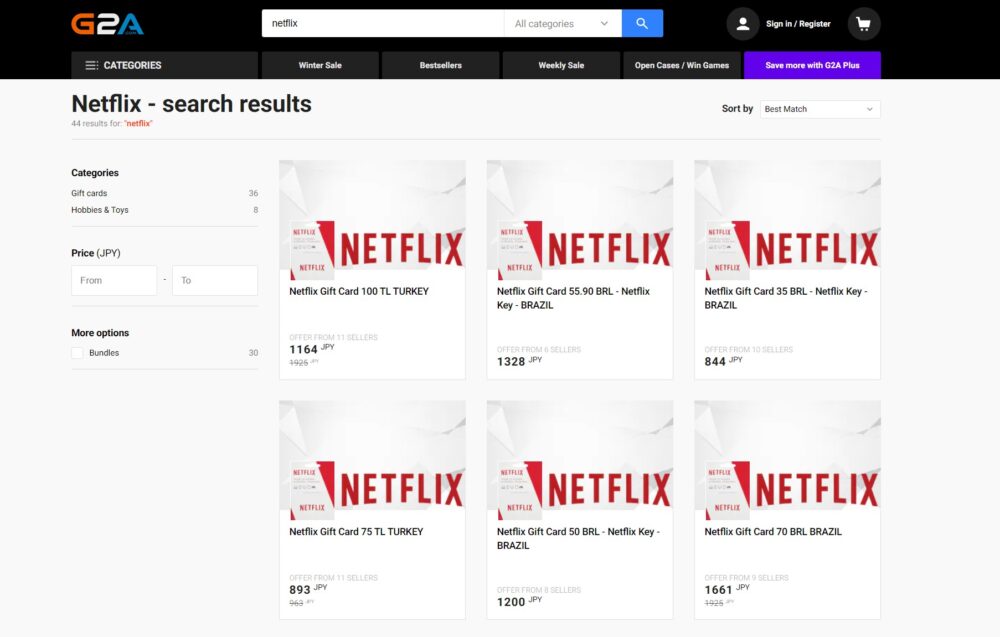Click the 893 JPY price
The image size is (1000, 637).
(x=308, y=589)
